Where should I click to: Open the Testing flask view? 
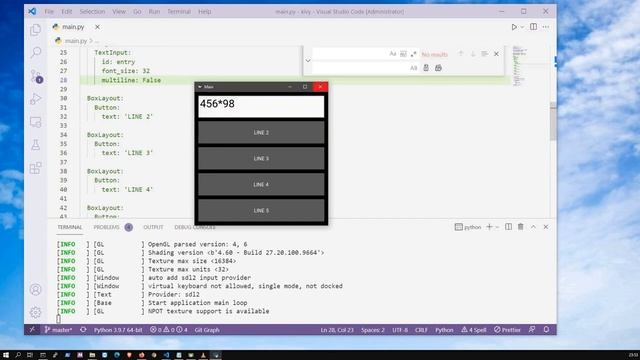[36, 144]
